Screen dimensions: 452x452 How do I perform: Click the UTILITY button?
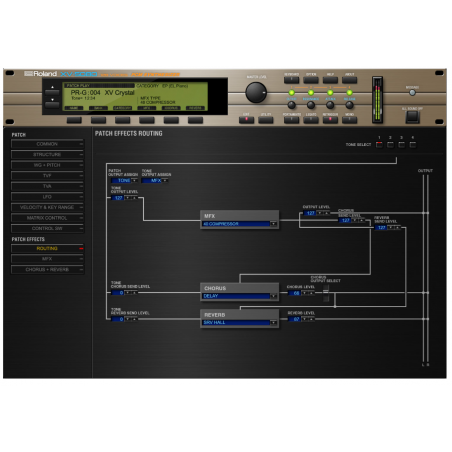pyautogui.click(x=266, y=120)
